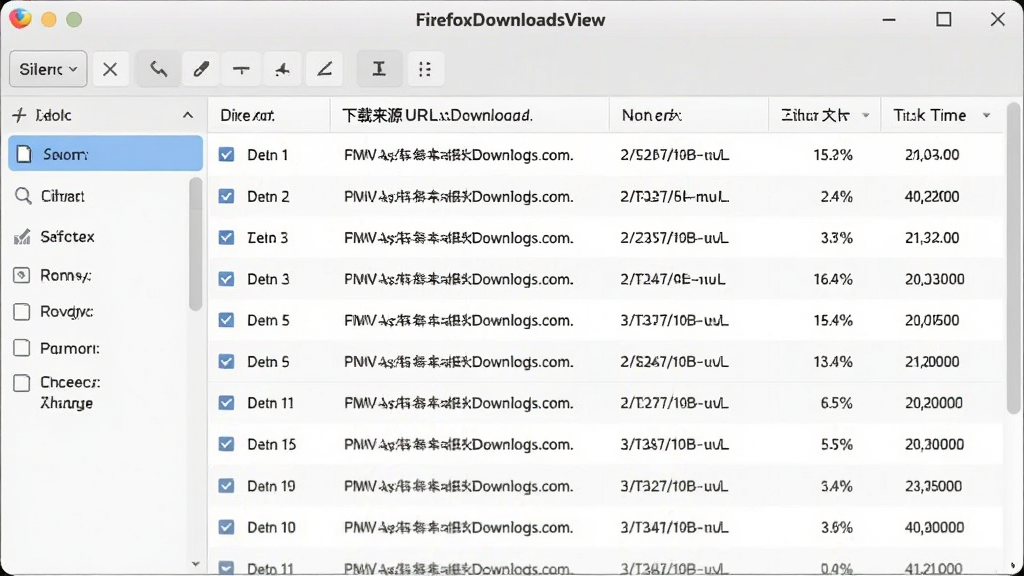Click the 21,03.00 time value
The height and width of the screenshot is (576, 1024).
click(932, 155)
